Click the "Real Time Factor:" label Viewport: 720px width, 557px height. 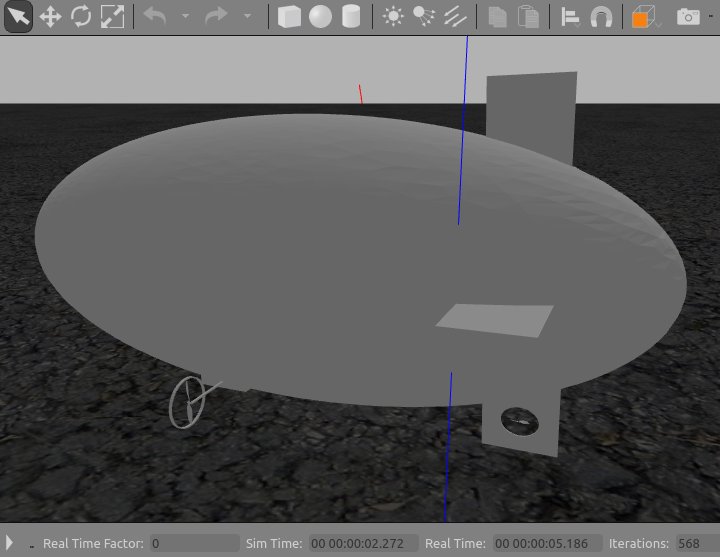[x=93, y=544]
